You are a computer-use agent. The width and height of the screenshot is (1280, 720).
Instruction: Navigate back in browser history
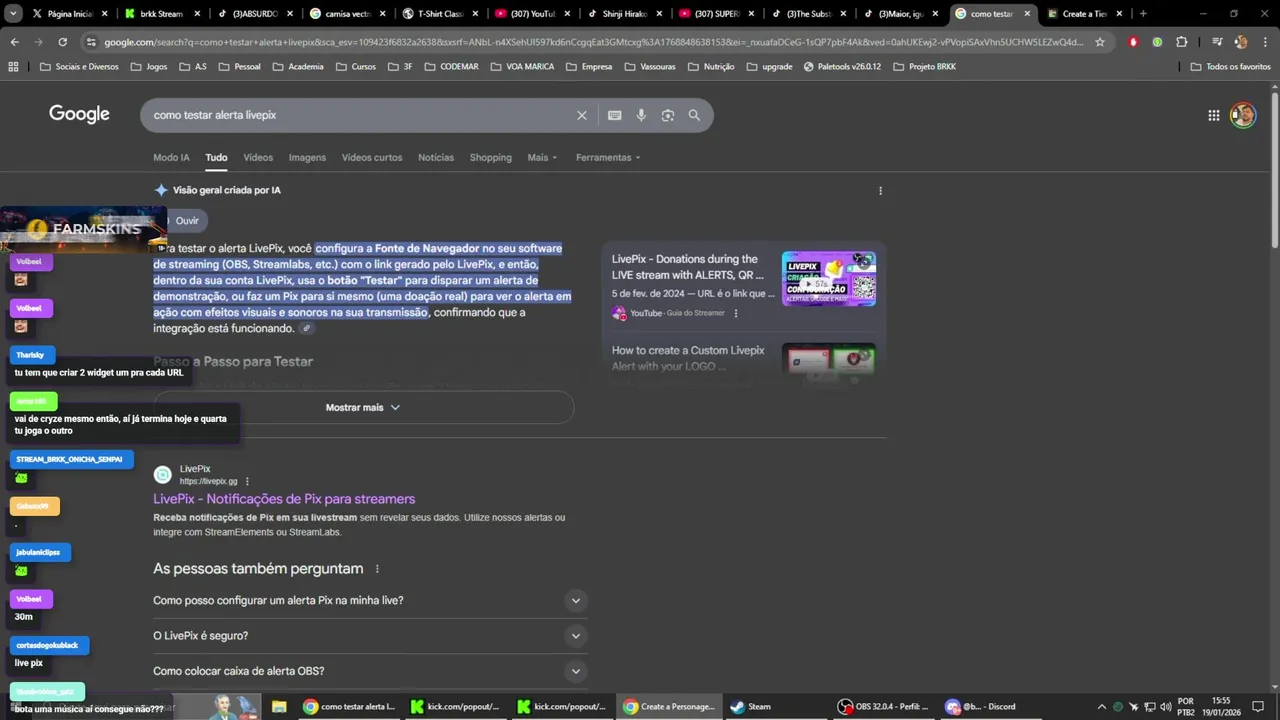14,42
